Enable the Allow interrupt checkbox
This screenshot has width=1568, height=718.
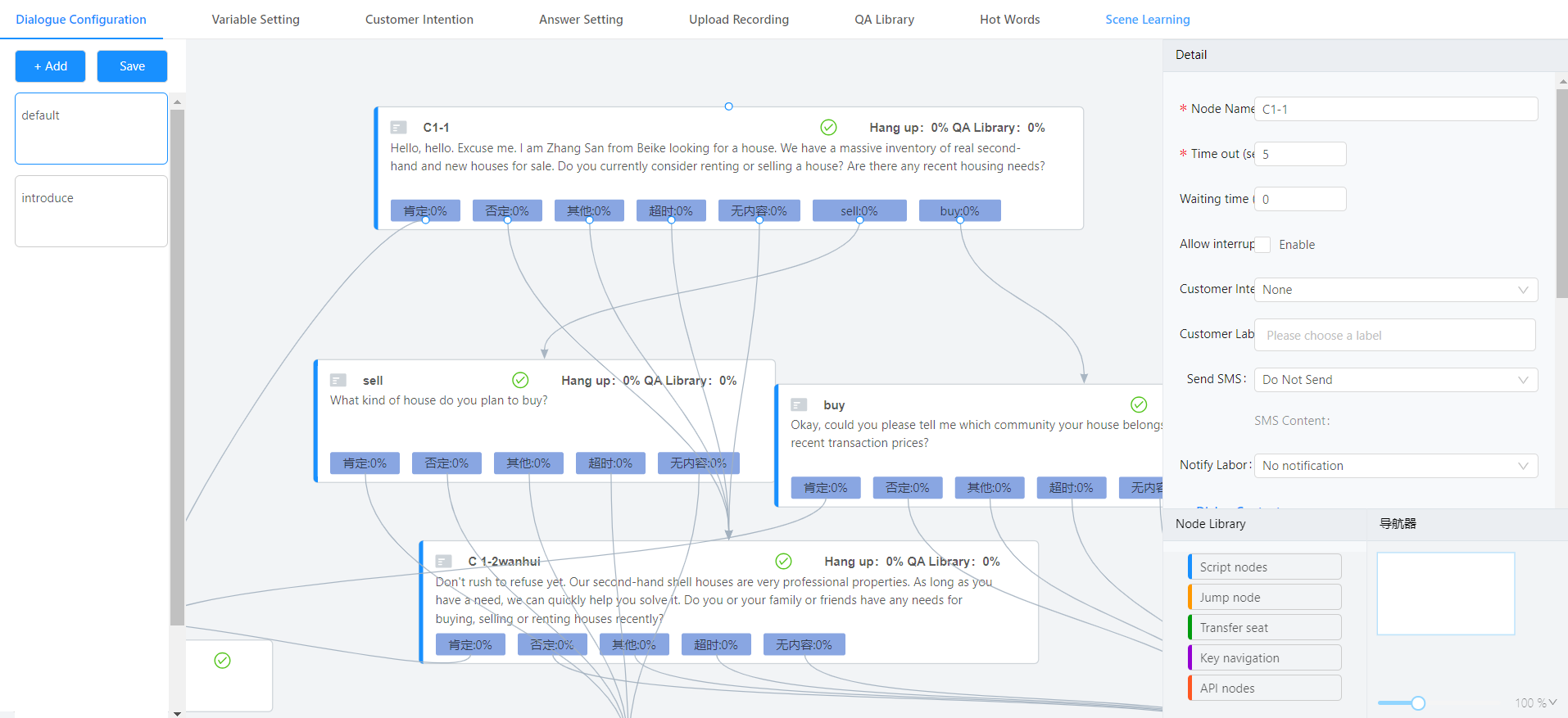pyautogui.click(x=1262, y=245)
